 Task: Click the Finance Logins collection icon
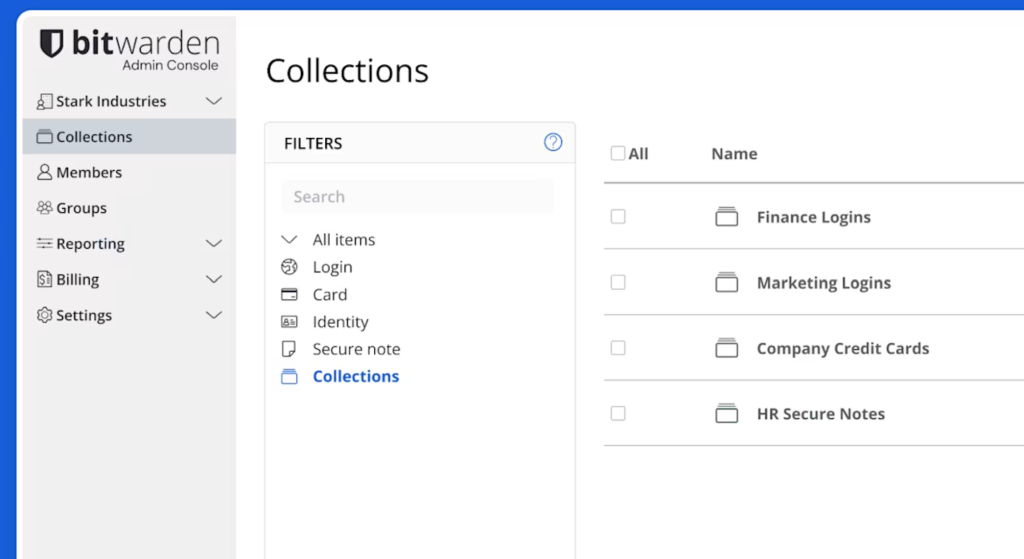[x=726, y=217]
